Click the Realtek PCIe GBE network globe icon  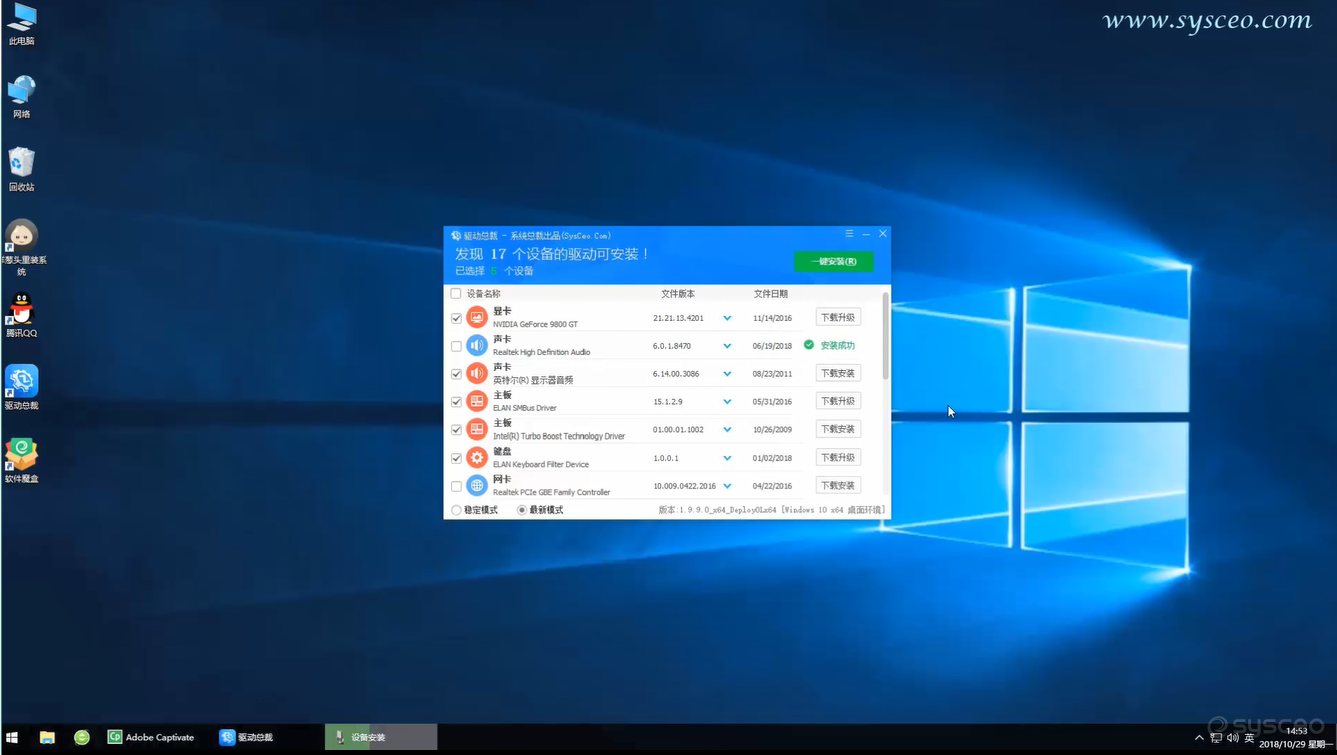[477, 485]
